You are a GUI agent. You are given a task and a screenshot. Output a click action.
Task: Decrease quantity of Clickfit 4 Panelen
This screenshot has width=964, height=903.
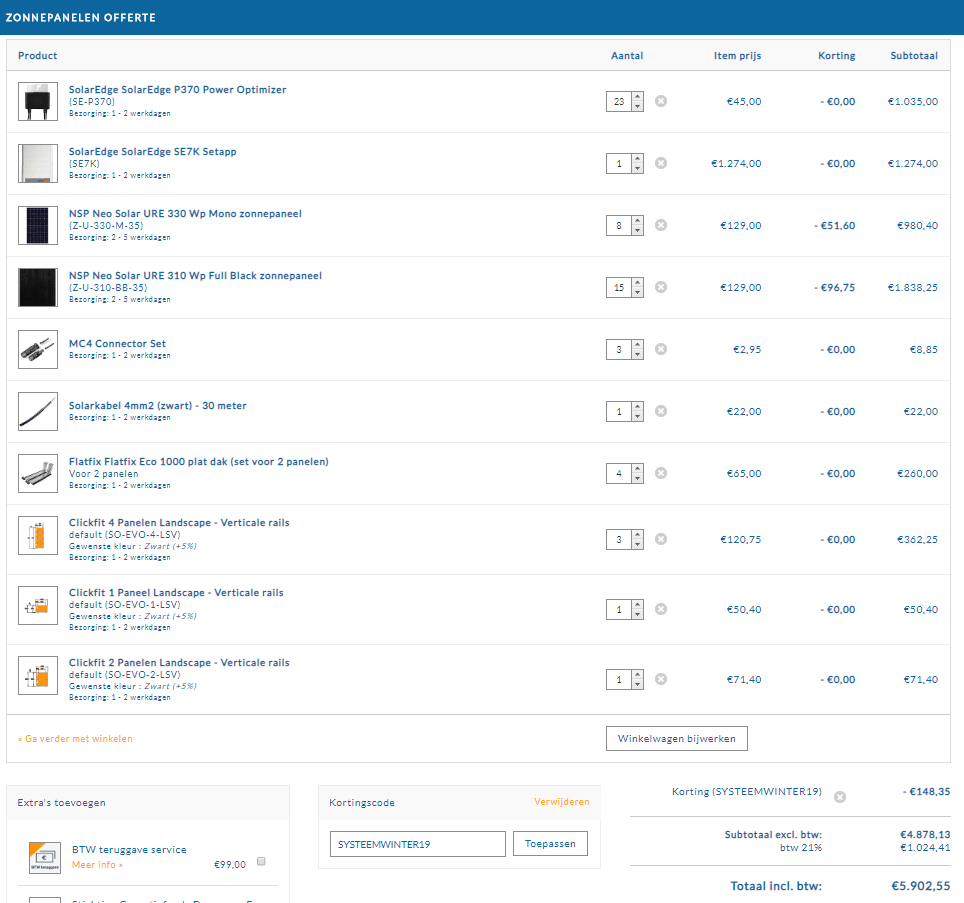pyautogui.click(x=638, y=545)
